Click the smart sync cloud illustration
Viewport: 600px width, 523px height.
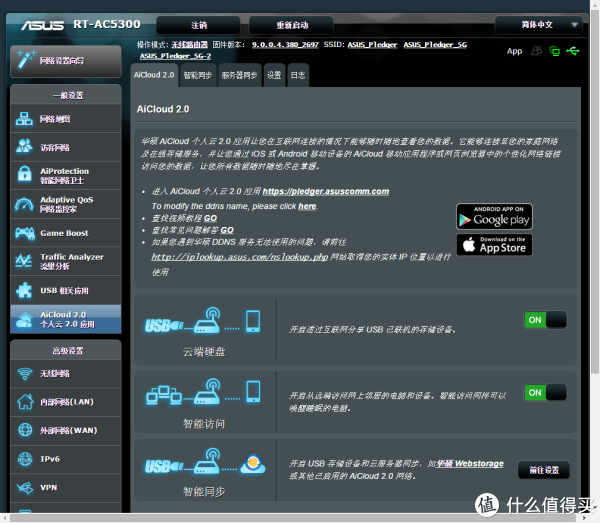205,463
